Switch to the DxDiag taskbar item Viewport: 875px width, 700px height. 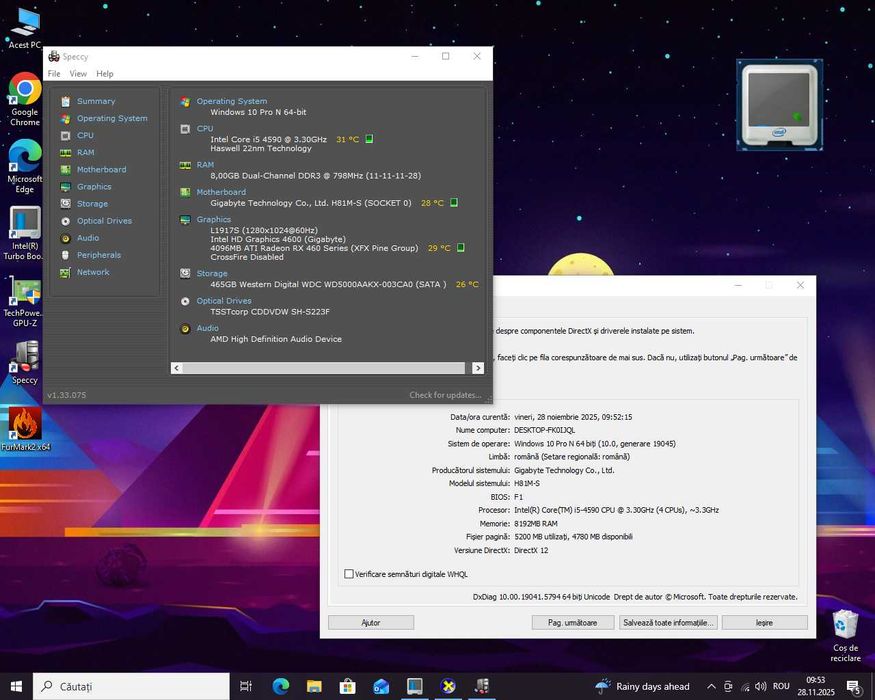coord(448,686)
